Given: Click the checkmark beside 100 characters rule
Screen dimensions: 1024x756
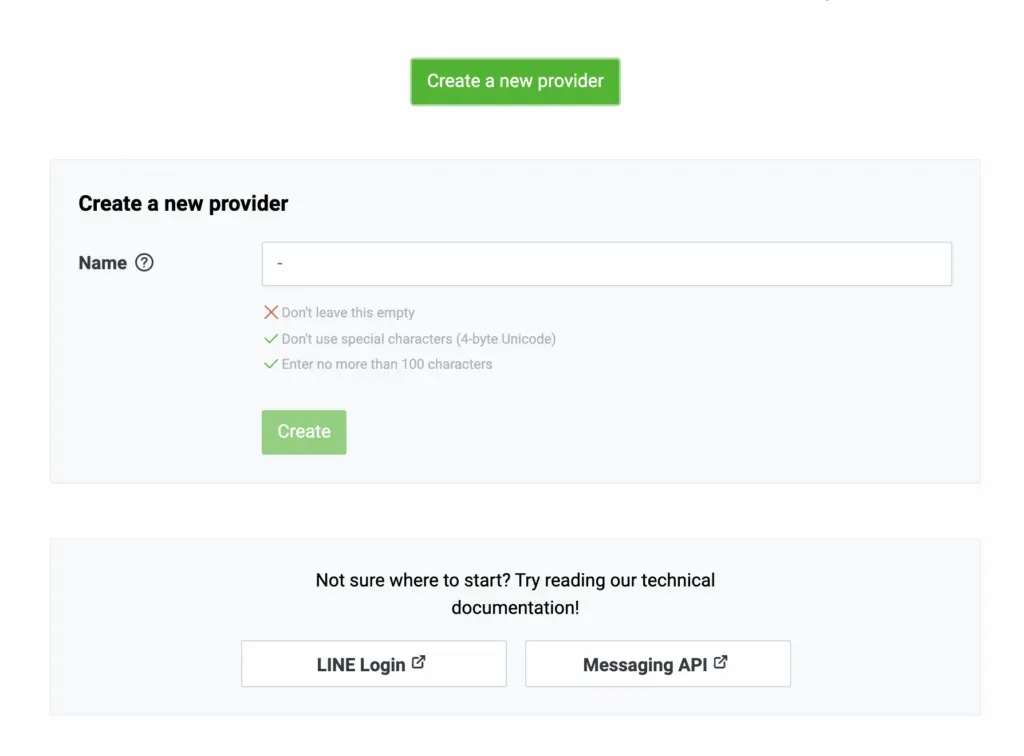Looking at the screenshot, I should (x=271, y=364).
